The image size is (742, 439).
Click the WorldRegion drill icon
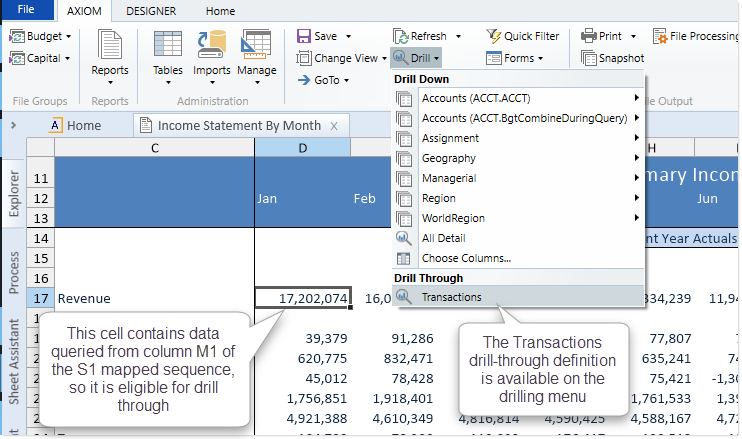pos(404,219)
